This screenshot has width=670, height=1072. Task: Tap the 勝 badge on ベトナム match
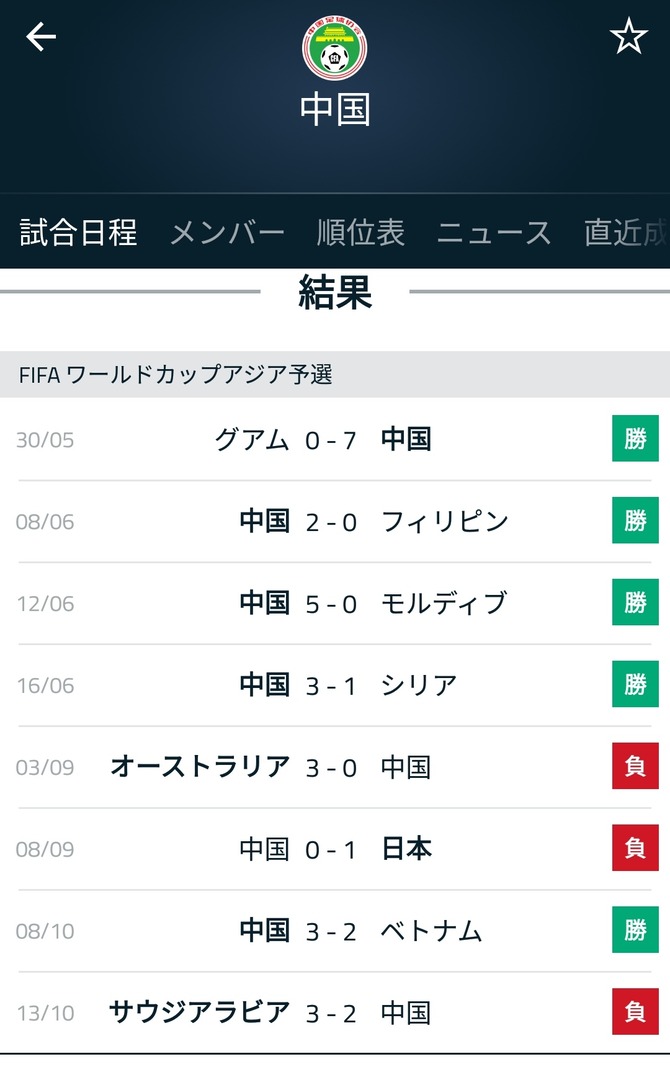click(635, 930)
